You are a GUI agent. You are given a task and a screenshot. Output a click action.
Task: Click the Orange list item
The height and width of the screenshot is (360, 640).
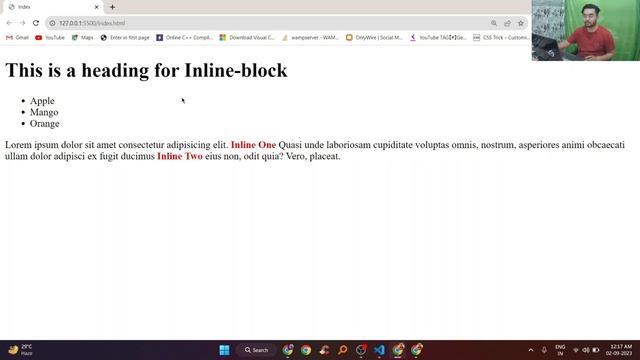tap(44, 124)
